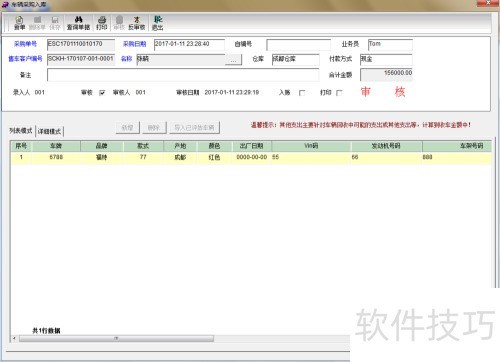Click the 审核日期 value 2017-01-11 23:29:19
Screen dimensions: 500x362
(x=232, y=92)
